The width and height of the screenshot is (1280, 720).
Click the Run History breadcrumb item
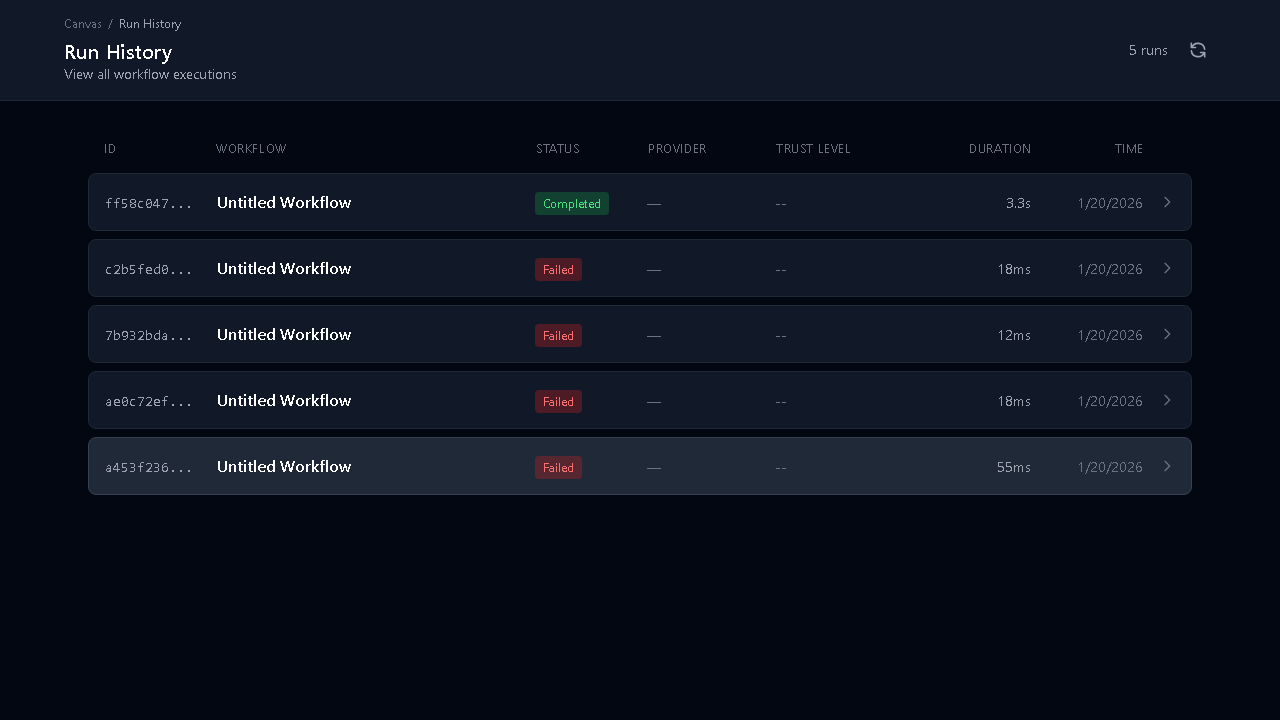(x=149, y=23)
